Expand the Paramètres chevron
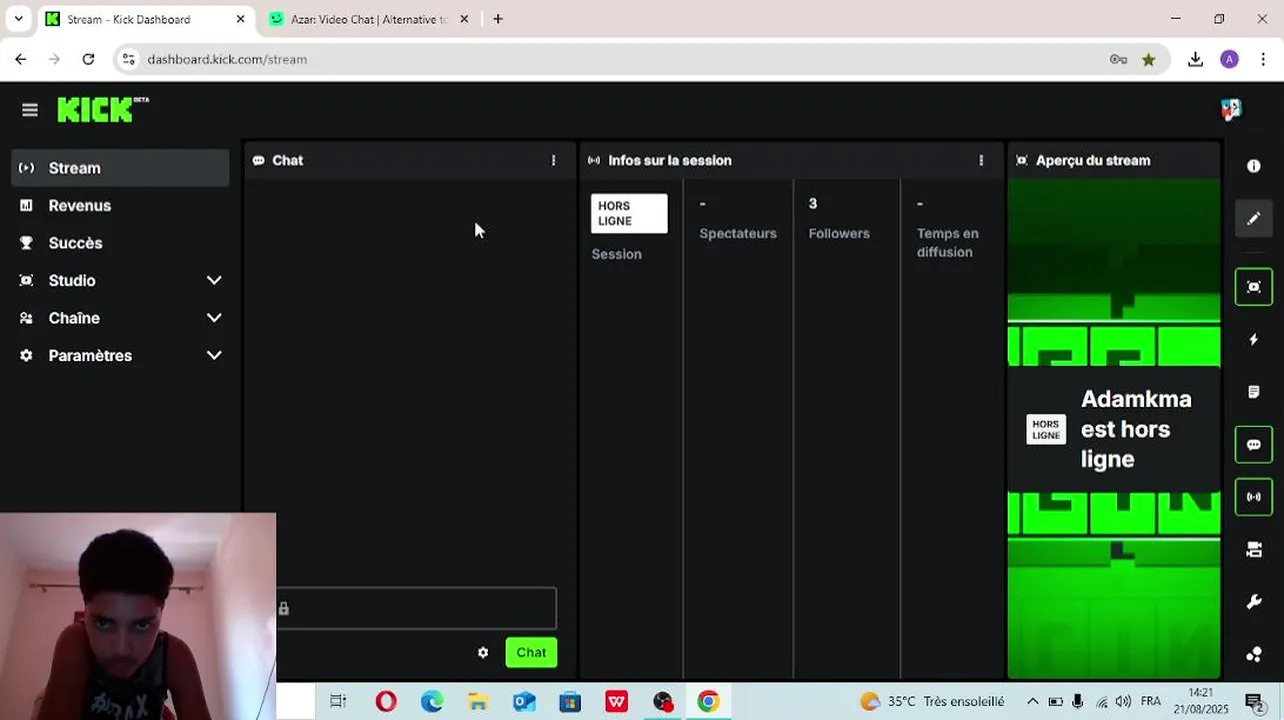Screen dimensions: 1284x720 coord(214,356)
